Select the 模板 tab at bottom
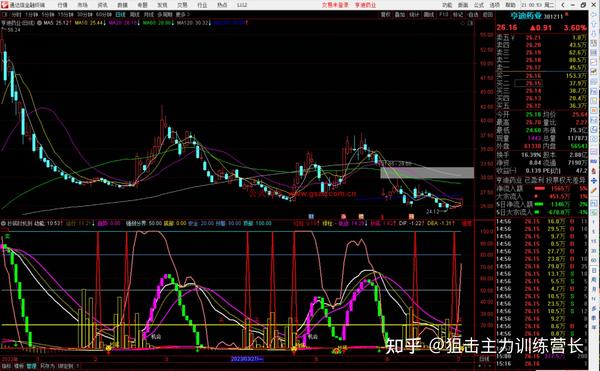The height and width of the screenshot is (371, 600). point(18,366)
